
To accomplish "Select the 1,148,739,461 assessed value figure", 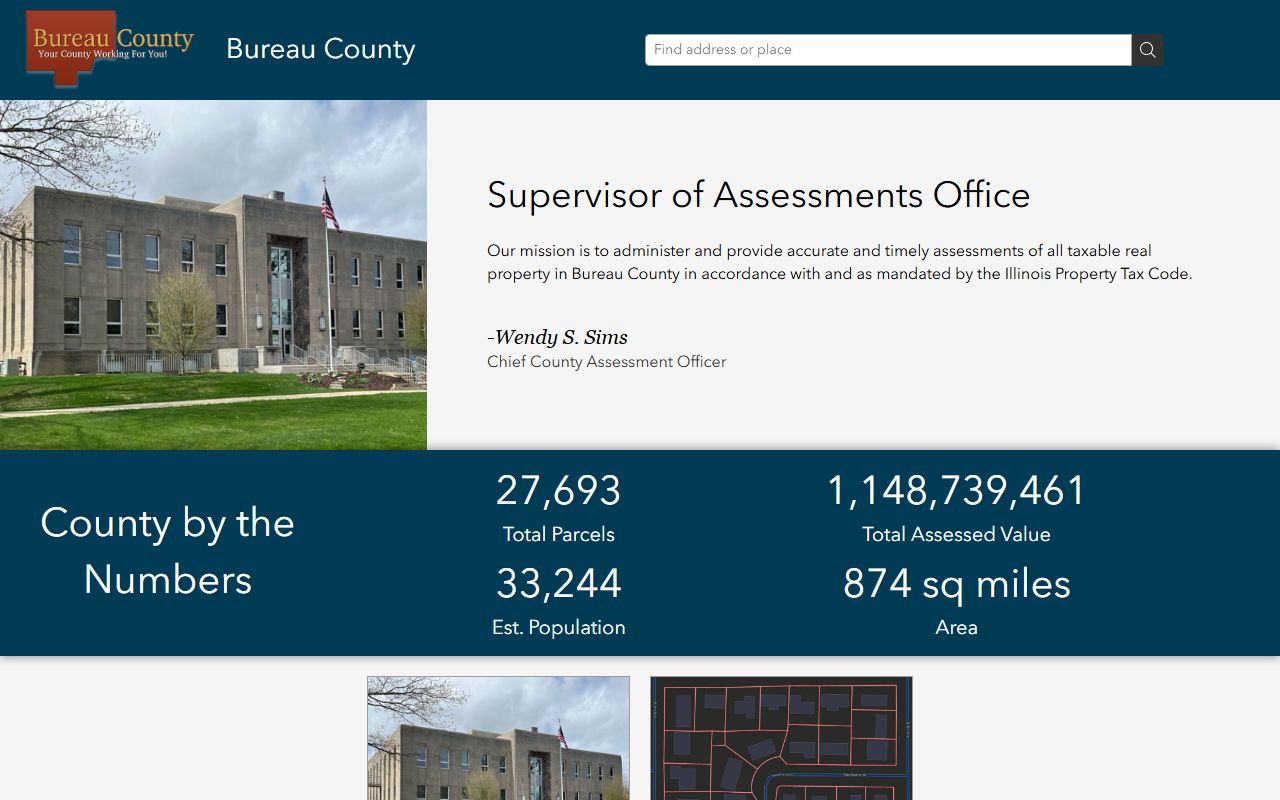I will [x=956, y=491].
